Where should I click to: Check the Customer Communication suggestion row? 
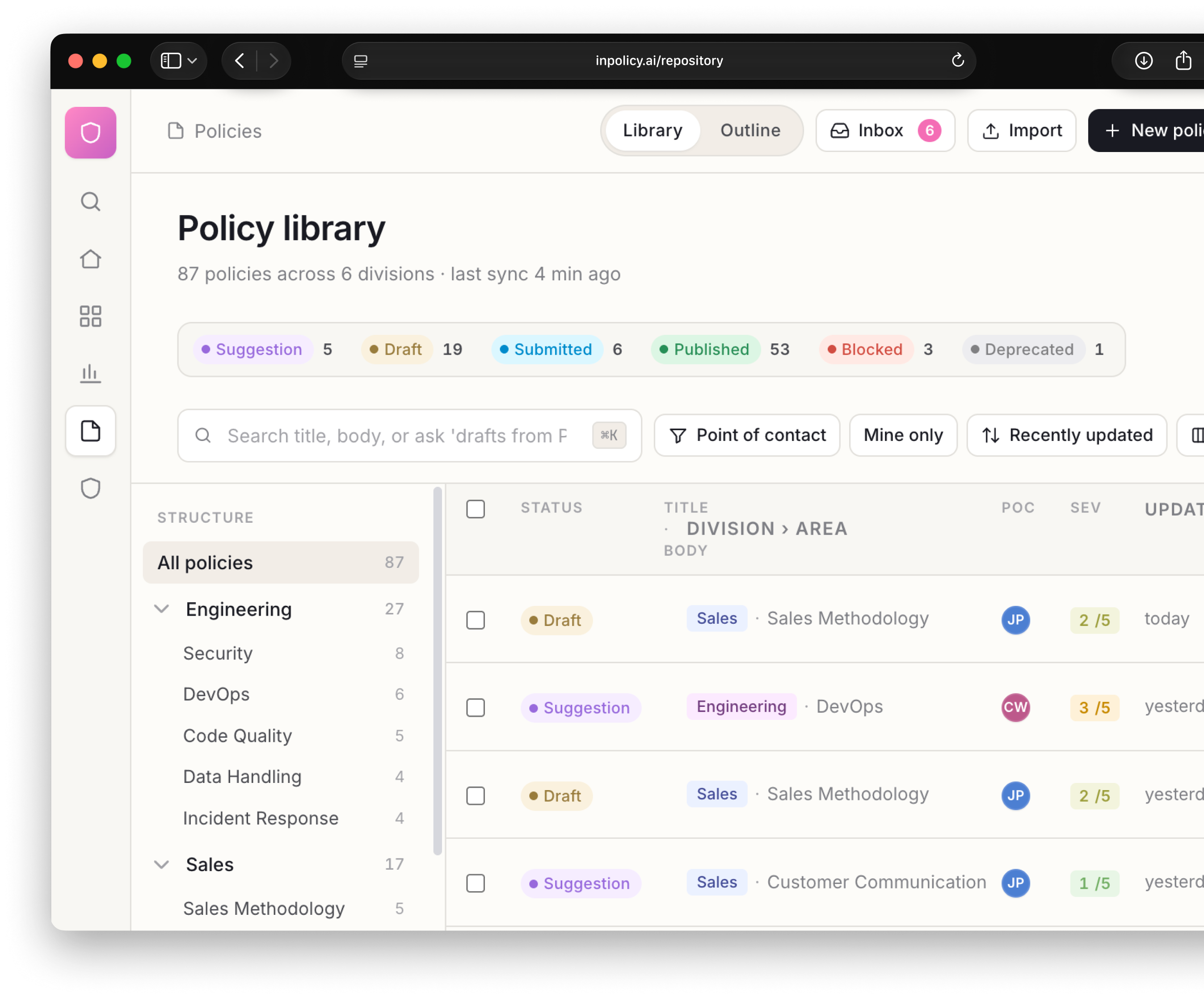[x=475, y=883]
